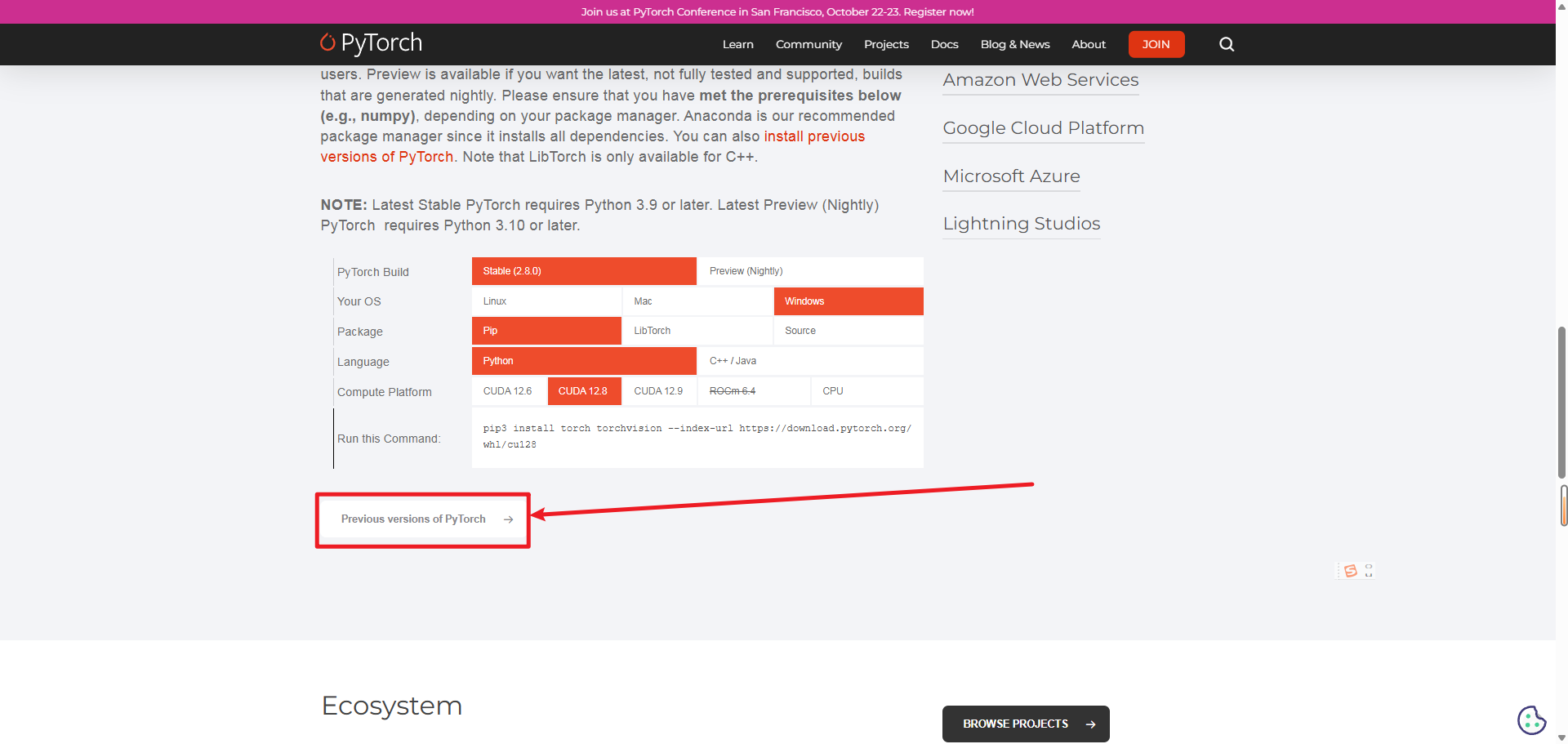The image size is (1568, 744).
Task: Pick CPU compute platform
Action: [867, 391]
